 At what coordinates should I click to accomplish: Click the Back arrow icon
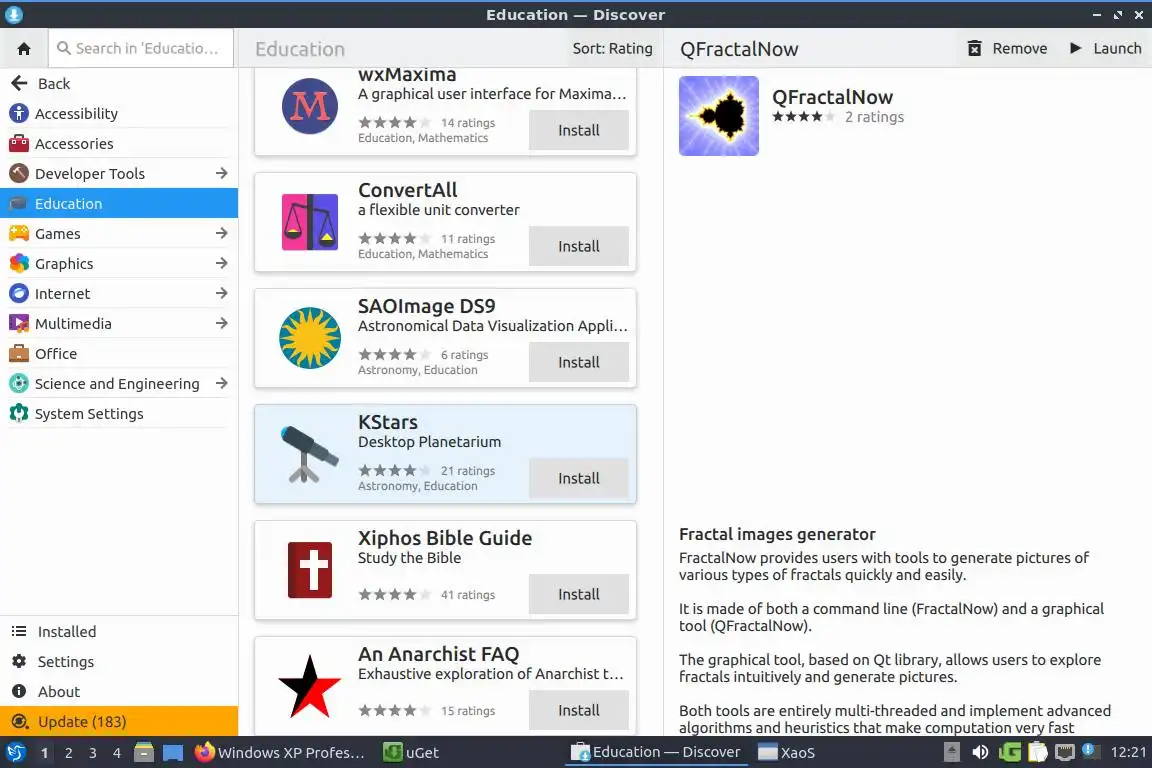pyautogui.click(x=19, y=83)
